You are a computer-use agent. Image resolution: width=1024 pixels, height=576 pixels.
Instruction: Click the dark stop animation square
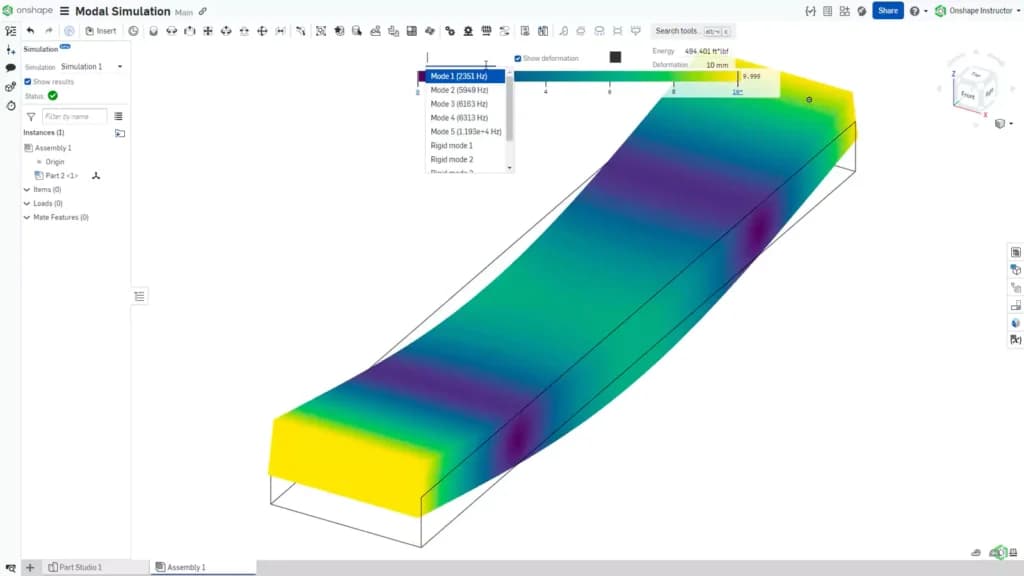pos(615,57)
